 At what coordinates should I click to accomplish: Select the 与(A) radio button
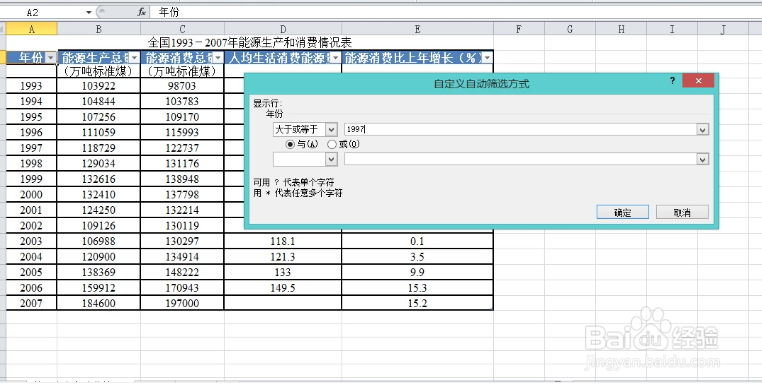[291, 144]
